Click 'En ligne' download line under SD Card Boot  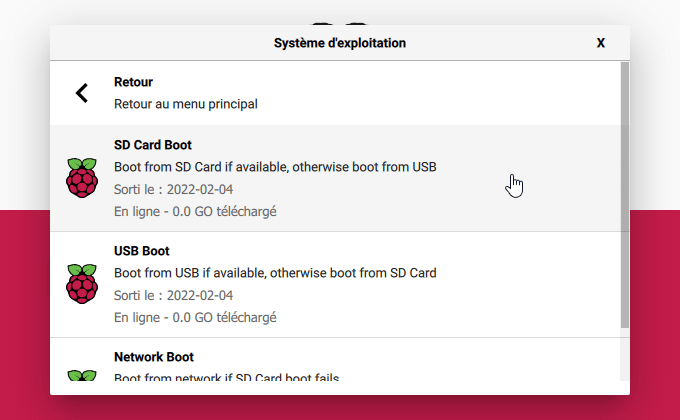tap(195, 212)
